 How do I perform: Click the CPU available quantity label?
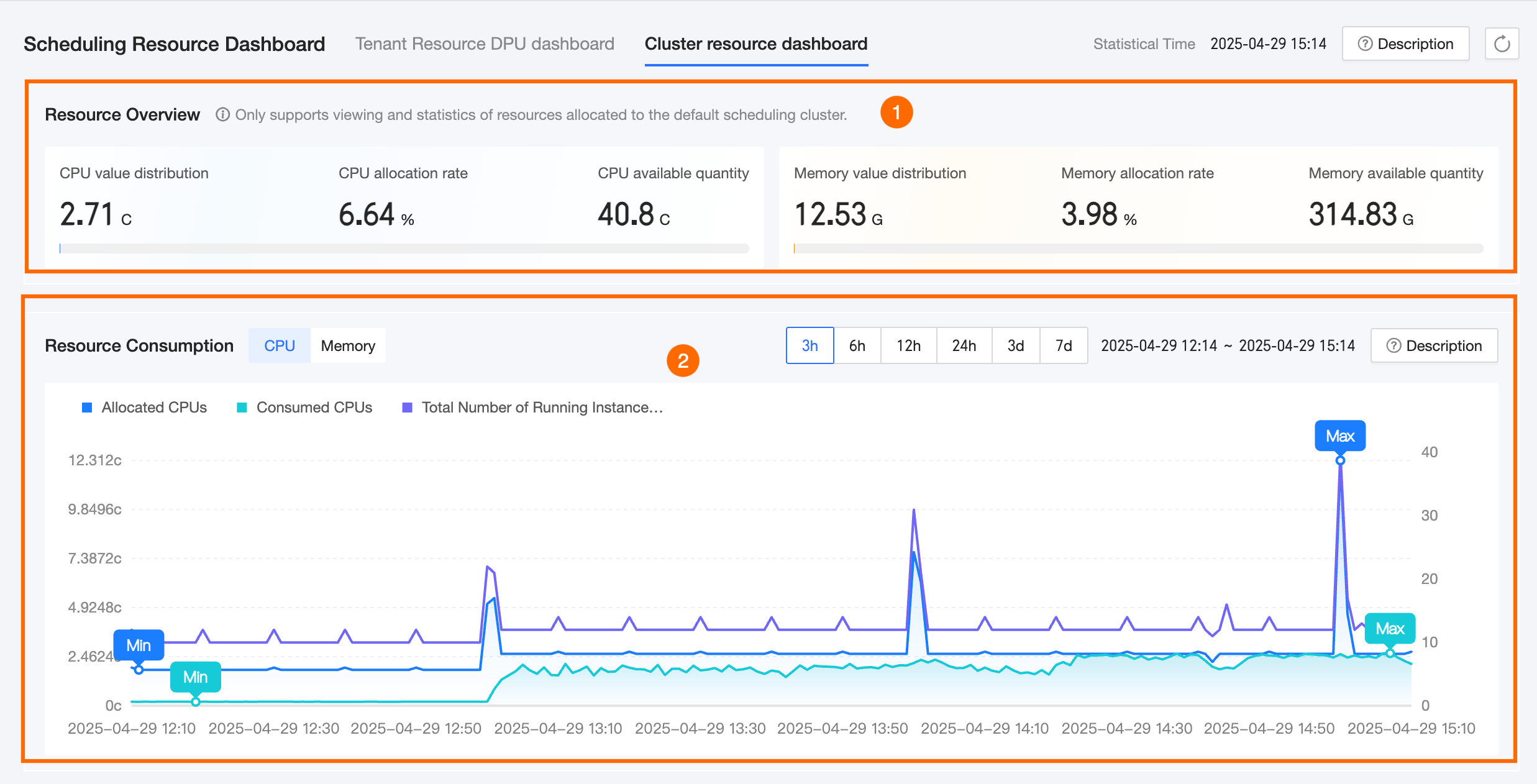(673, 173)
